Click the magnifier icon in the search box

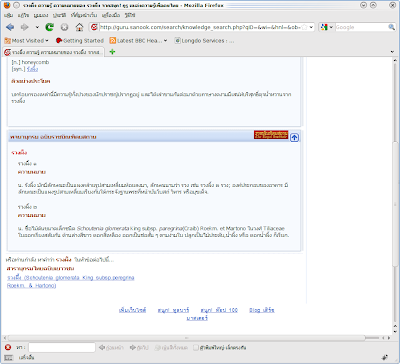391,27
